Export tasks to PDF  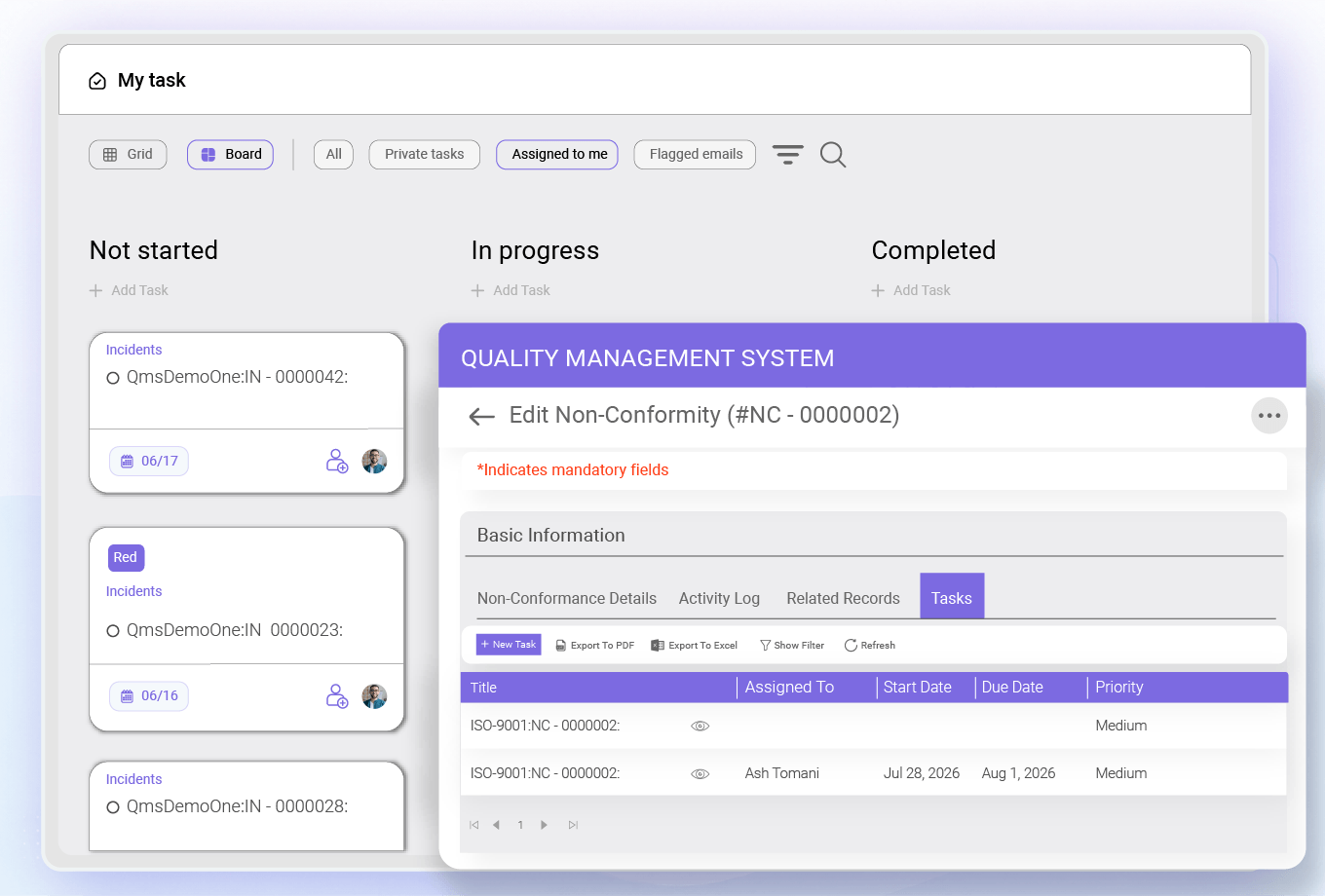click(594, 645)
